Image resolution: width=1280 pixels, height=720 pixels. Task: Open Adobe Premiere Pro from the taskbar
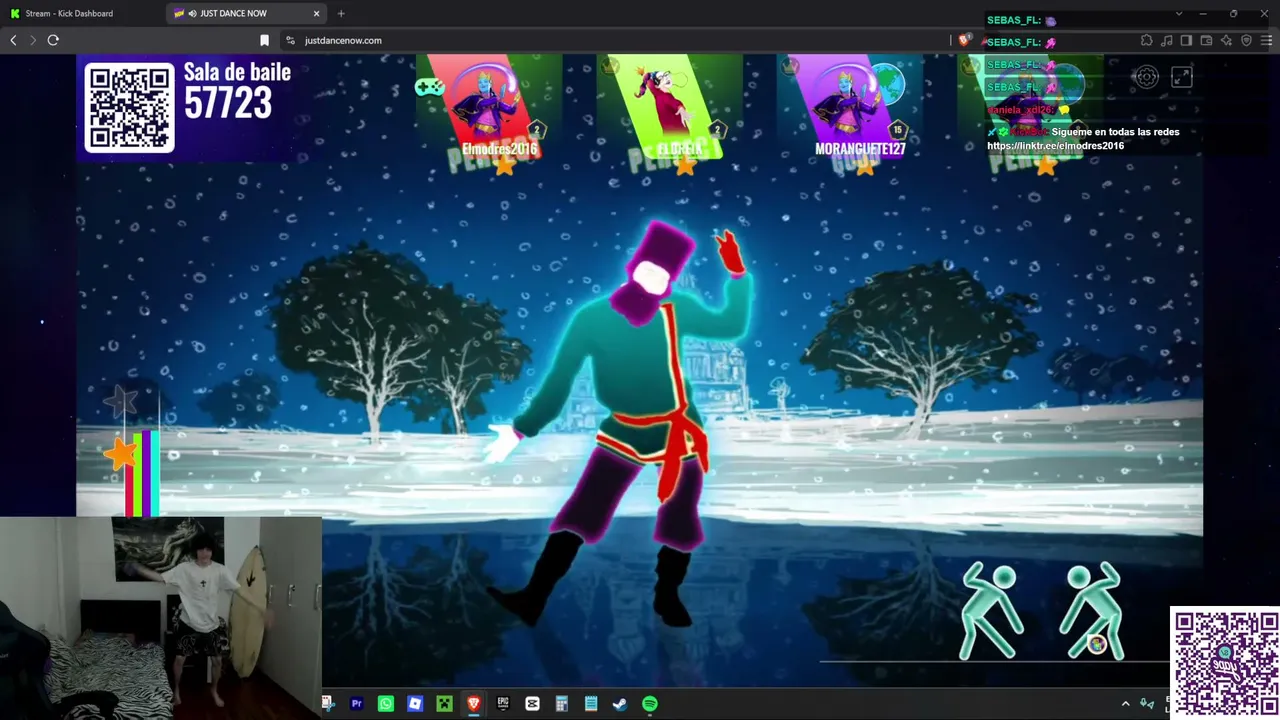(x=357, y=704)
